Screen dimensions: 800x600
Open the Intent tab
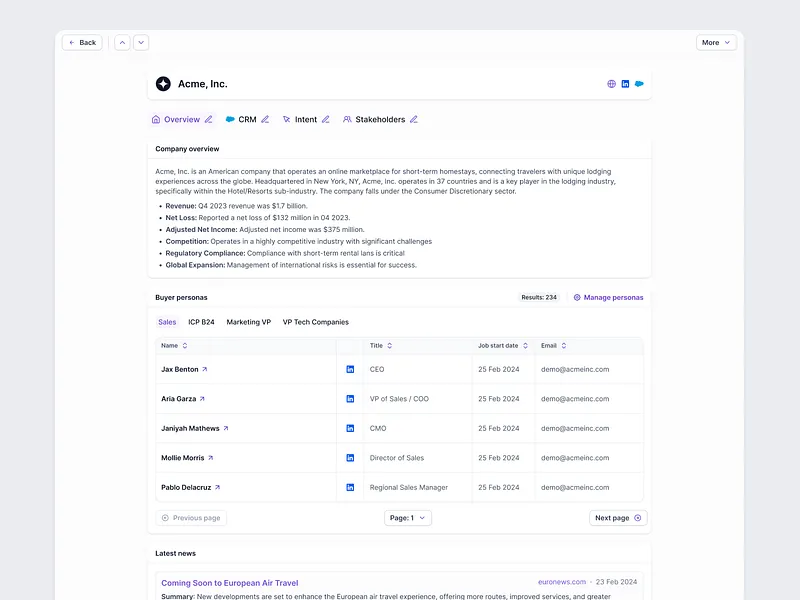(305, 120)
